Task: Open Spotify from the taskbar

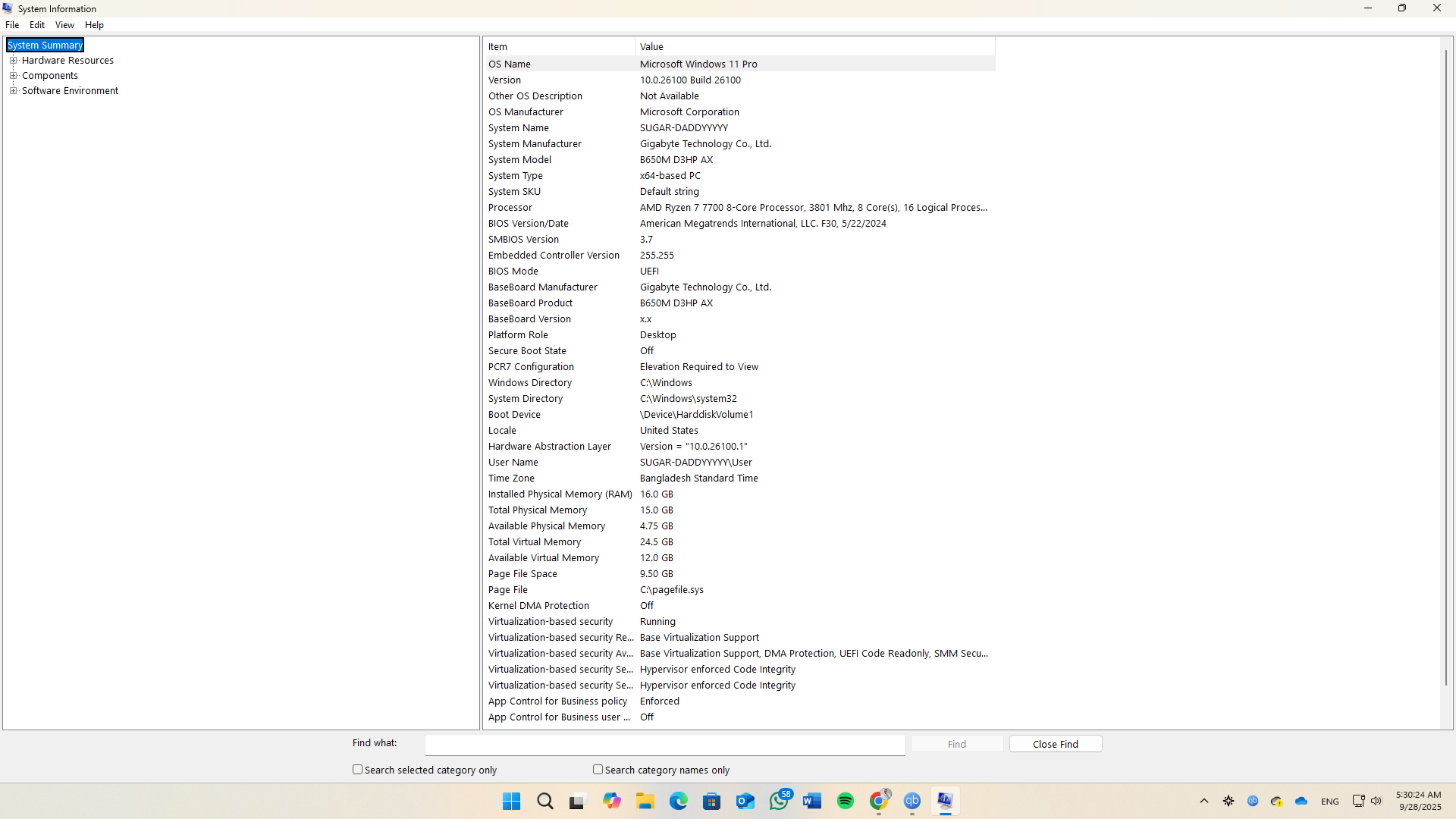Action: coord(846,801)
